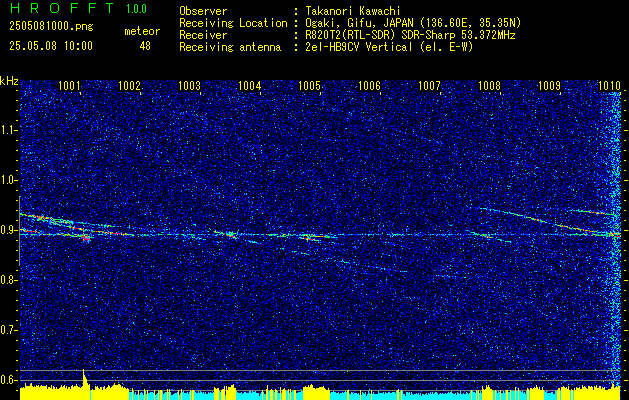
Task: Click the observer name Takanori Kawachi
Action: pos(353,11)
